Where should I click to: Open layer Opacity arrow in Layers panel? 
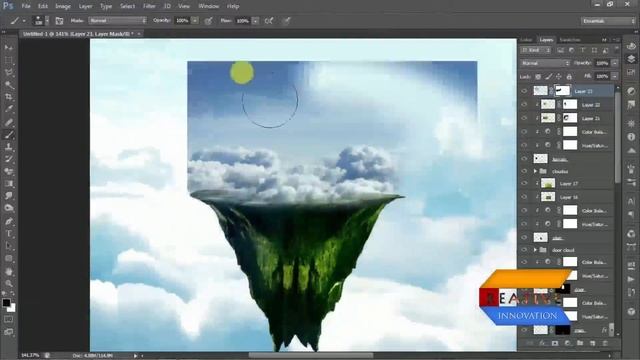point(614,63)
